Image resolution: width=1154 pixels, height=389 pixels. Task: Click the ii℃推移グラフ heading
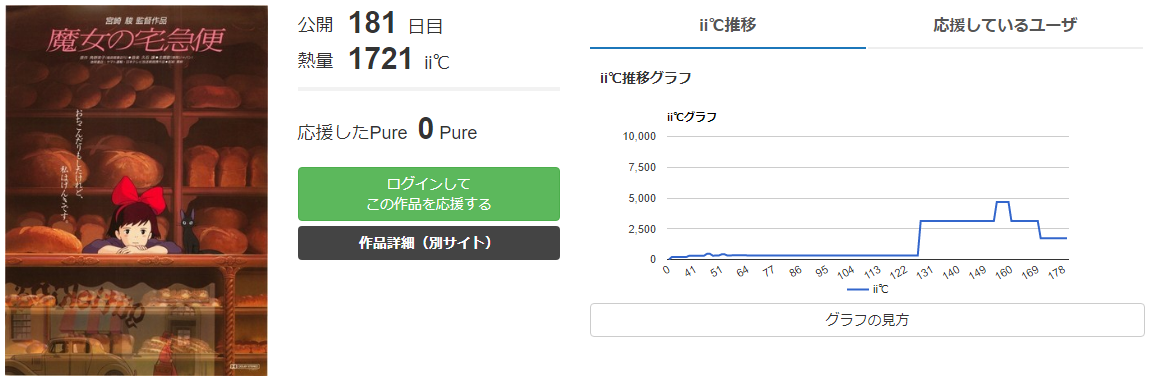[645, 78]
